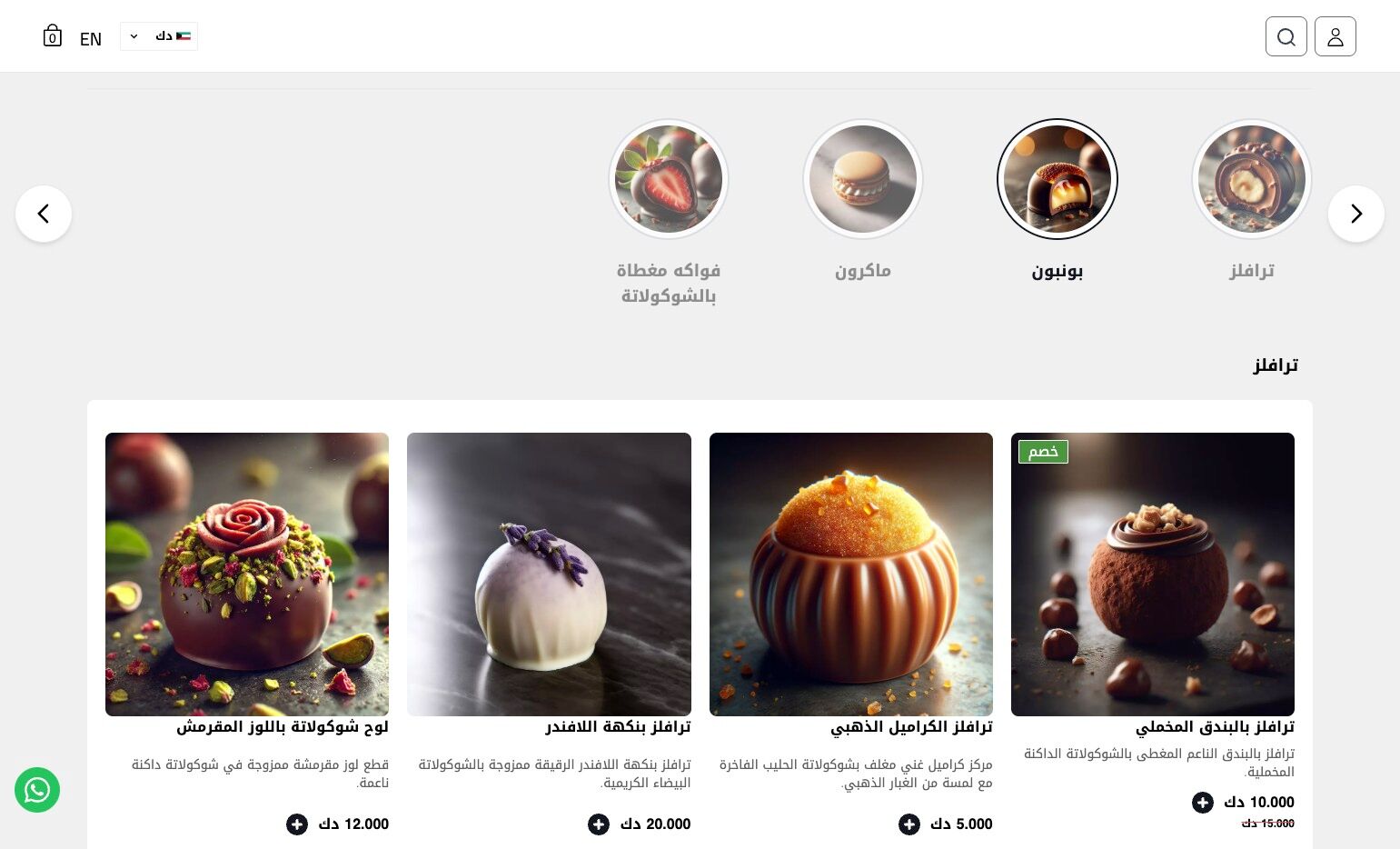
Task: Open hazelnut truffle image with خصم badge
Action: coord(1152,574)
